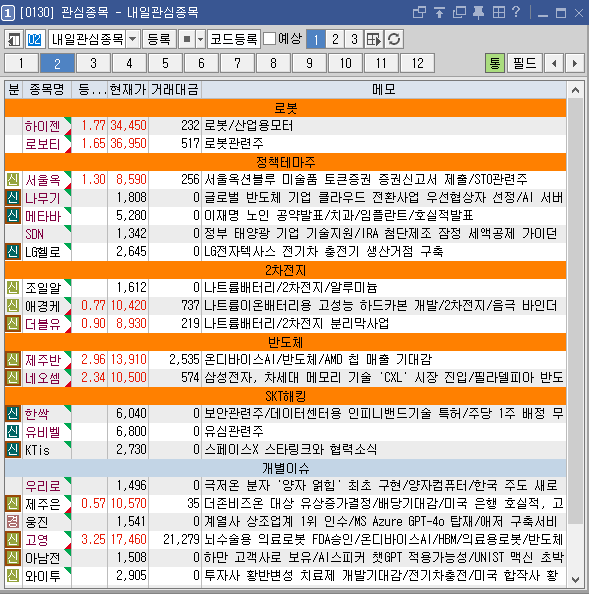Sort by 거래대금 column header

[x=175, y=89]
